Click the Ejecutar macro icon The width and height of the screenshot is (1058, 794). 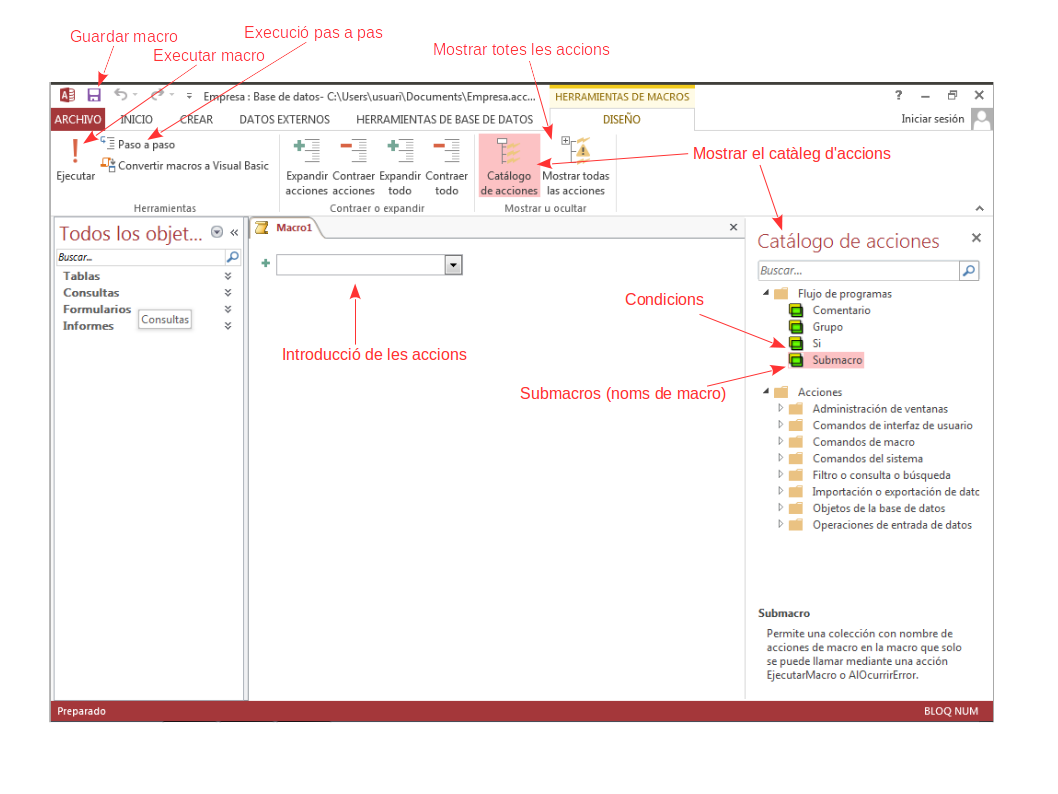75,152
